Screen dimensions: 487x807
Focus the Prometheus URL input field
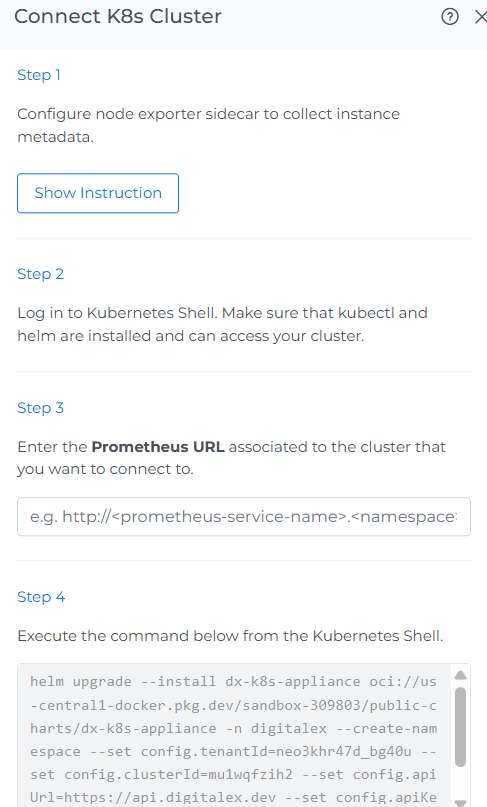point(244,516)
